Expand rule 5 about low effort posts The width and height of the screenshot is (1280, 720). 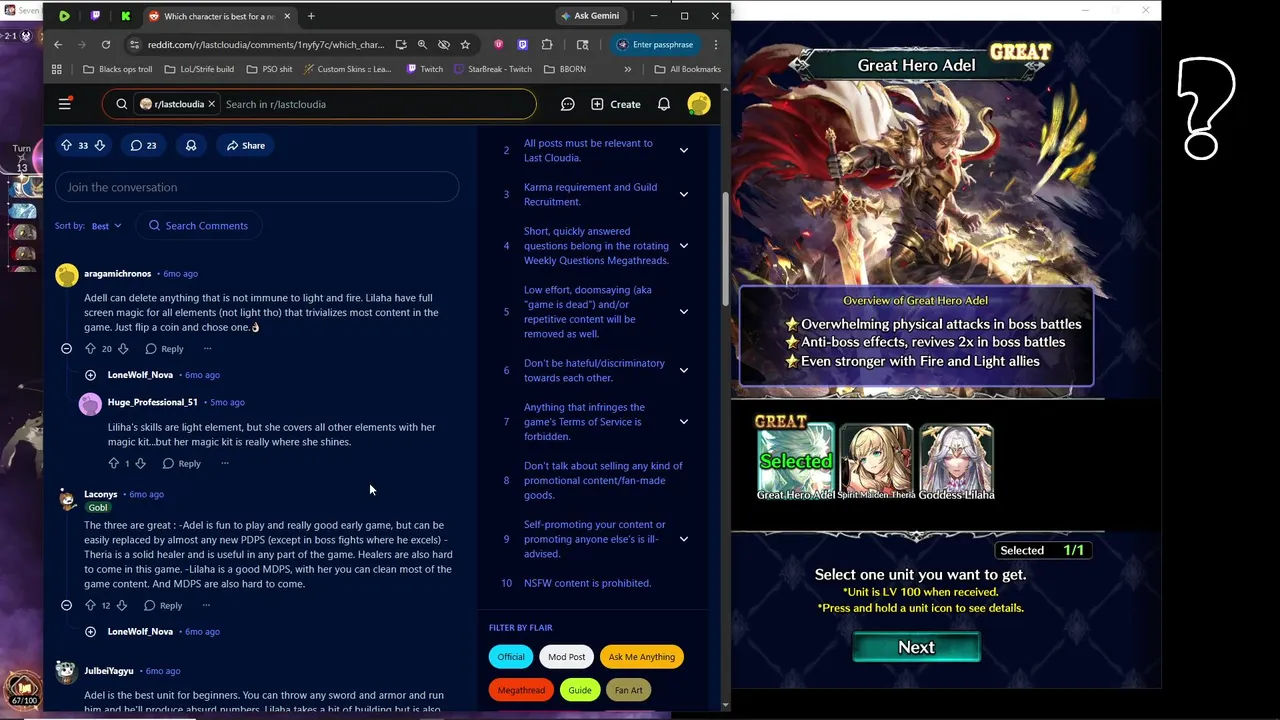coord(684,311)
